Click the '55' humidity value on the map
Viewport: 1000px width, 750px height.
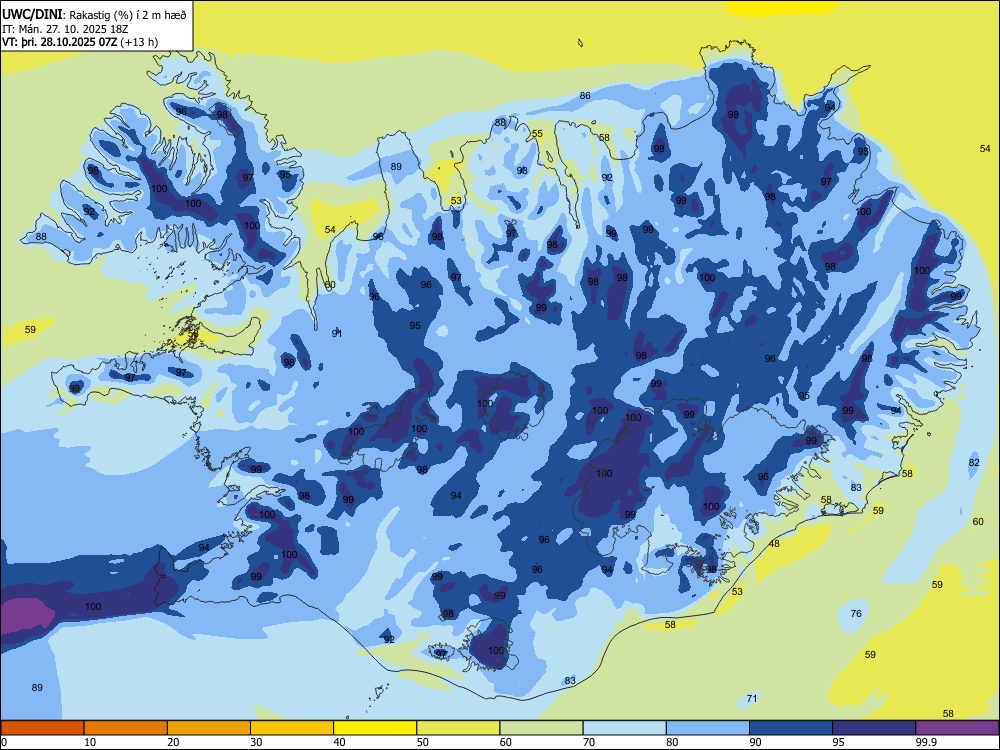[538, 133]
